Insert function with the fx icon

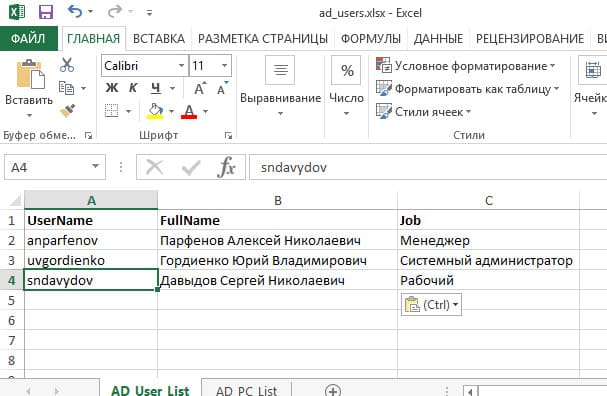(x=226, y=167)
